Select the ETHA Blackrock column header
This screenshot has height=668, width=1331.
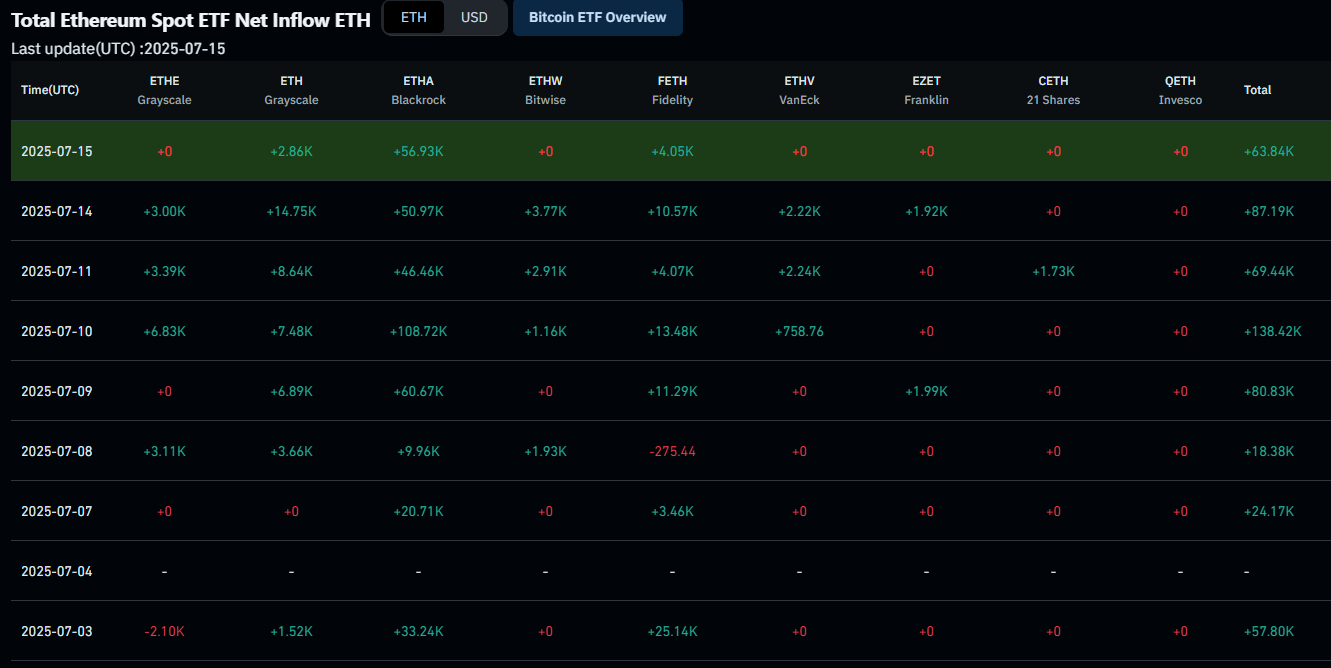coord(418,90)
